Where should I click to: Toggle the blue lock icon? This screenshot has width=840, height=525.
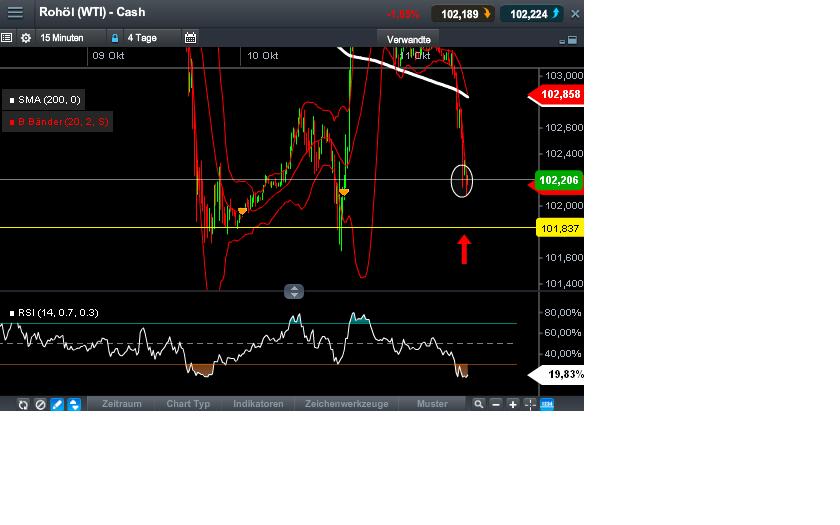(x=114, y=38)
